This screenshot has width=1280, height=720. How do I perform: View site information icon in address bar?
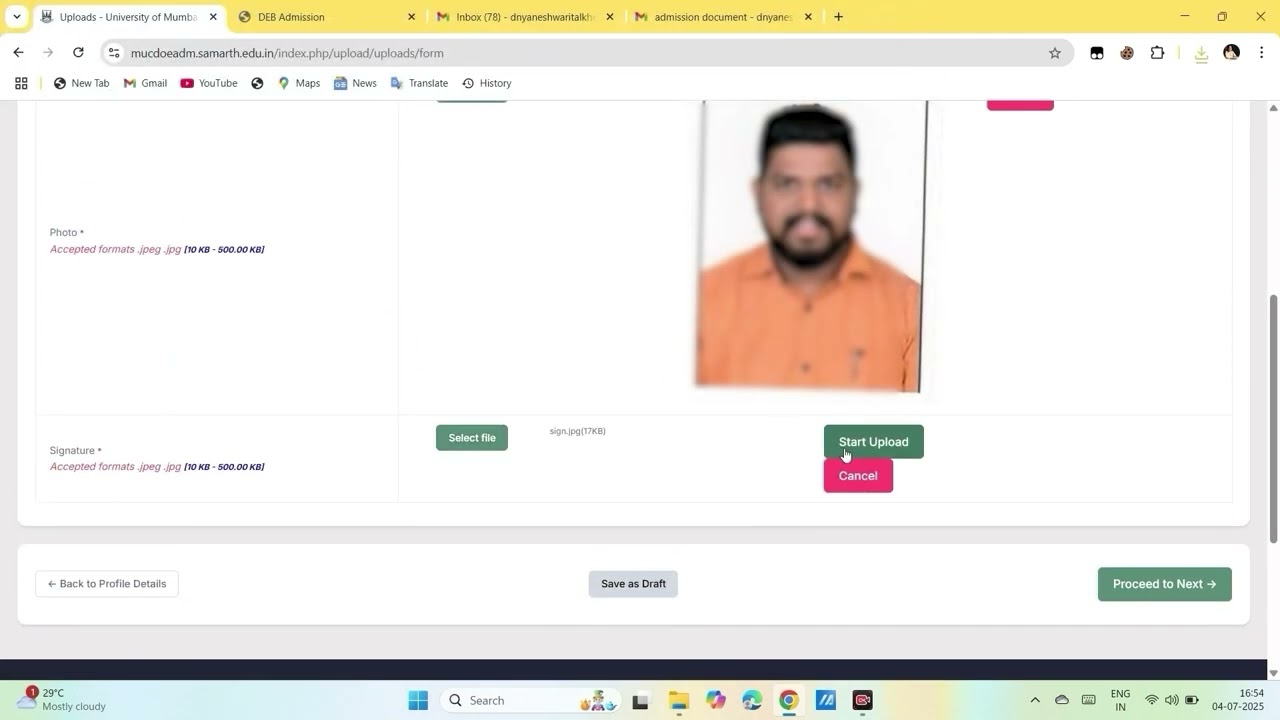point(114,53)
